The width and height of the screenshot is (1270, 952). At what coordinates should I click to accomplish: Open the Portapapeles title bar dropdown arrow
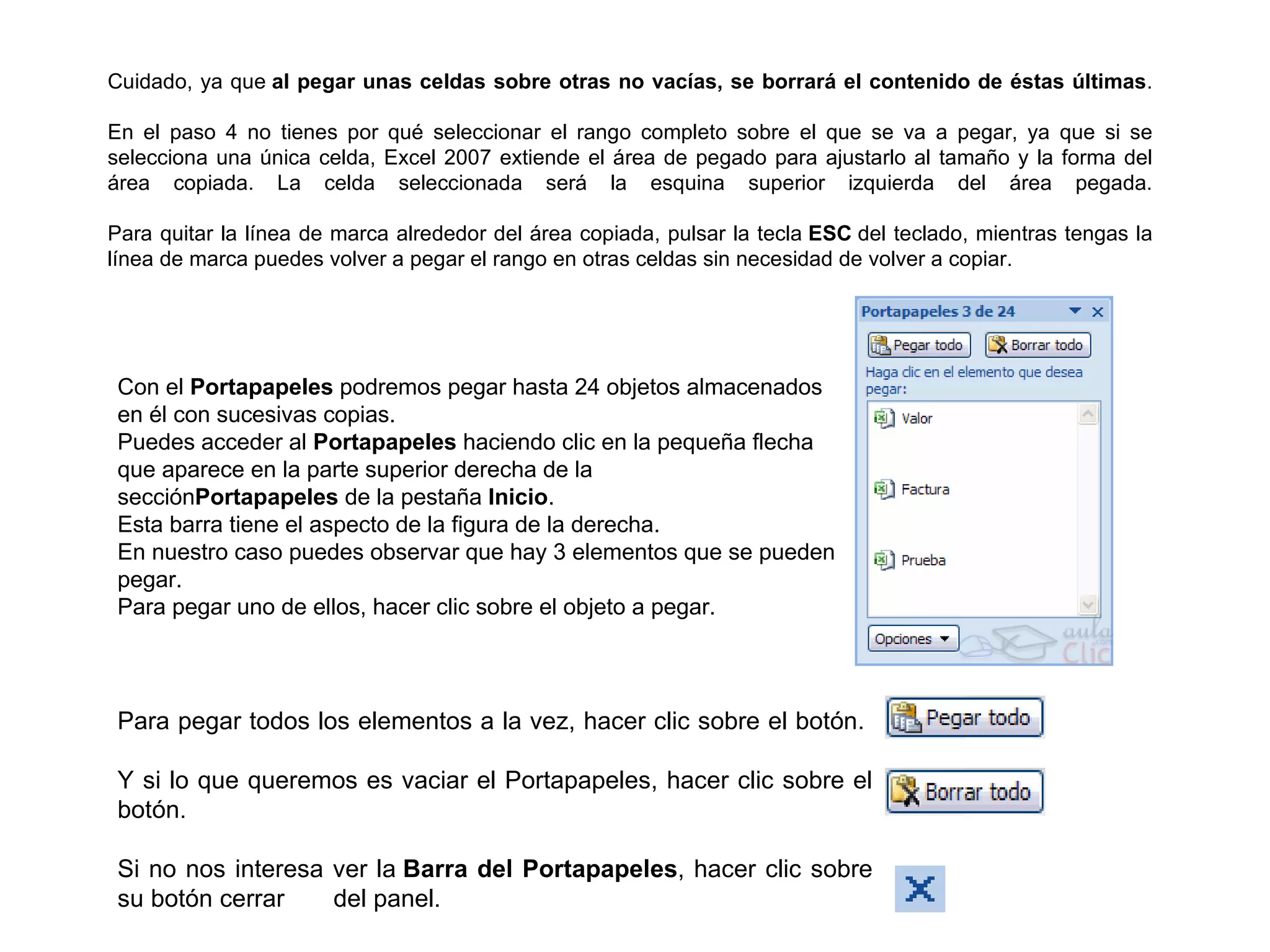point(1075,311)
